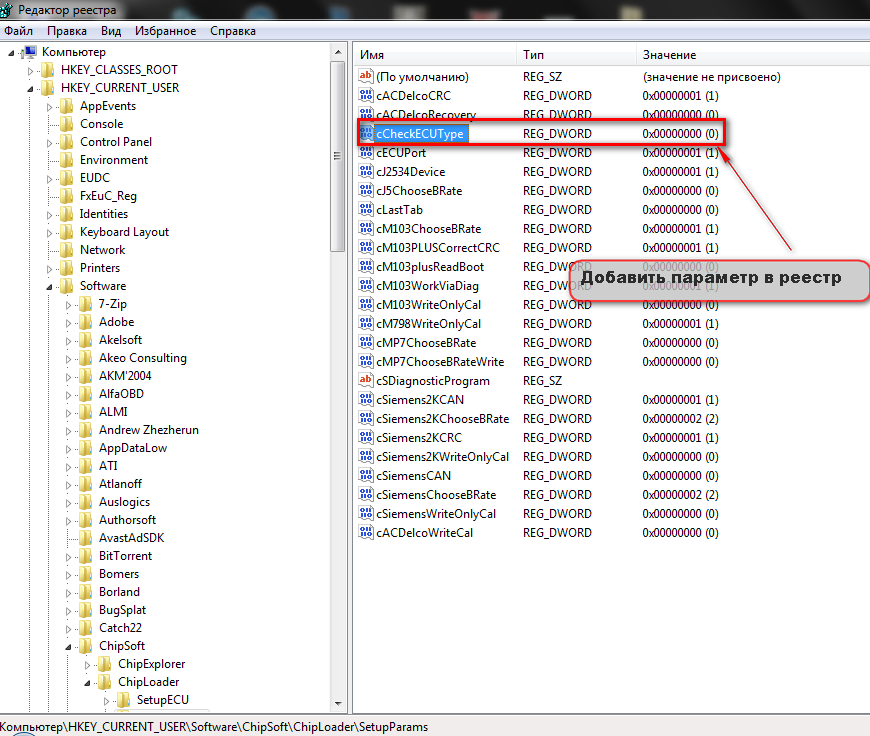Click the registry editor title bar icon

10,10
